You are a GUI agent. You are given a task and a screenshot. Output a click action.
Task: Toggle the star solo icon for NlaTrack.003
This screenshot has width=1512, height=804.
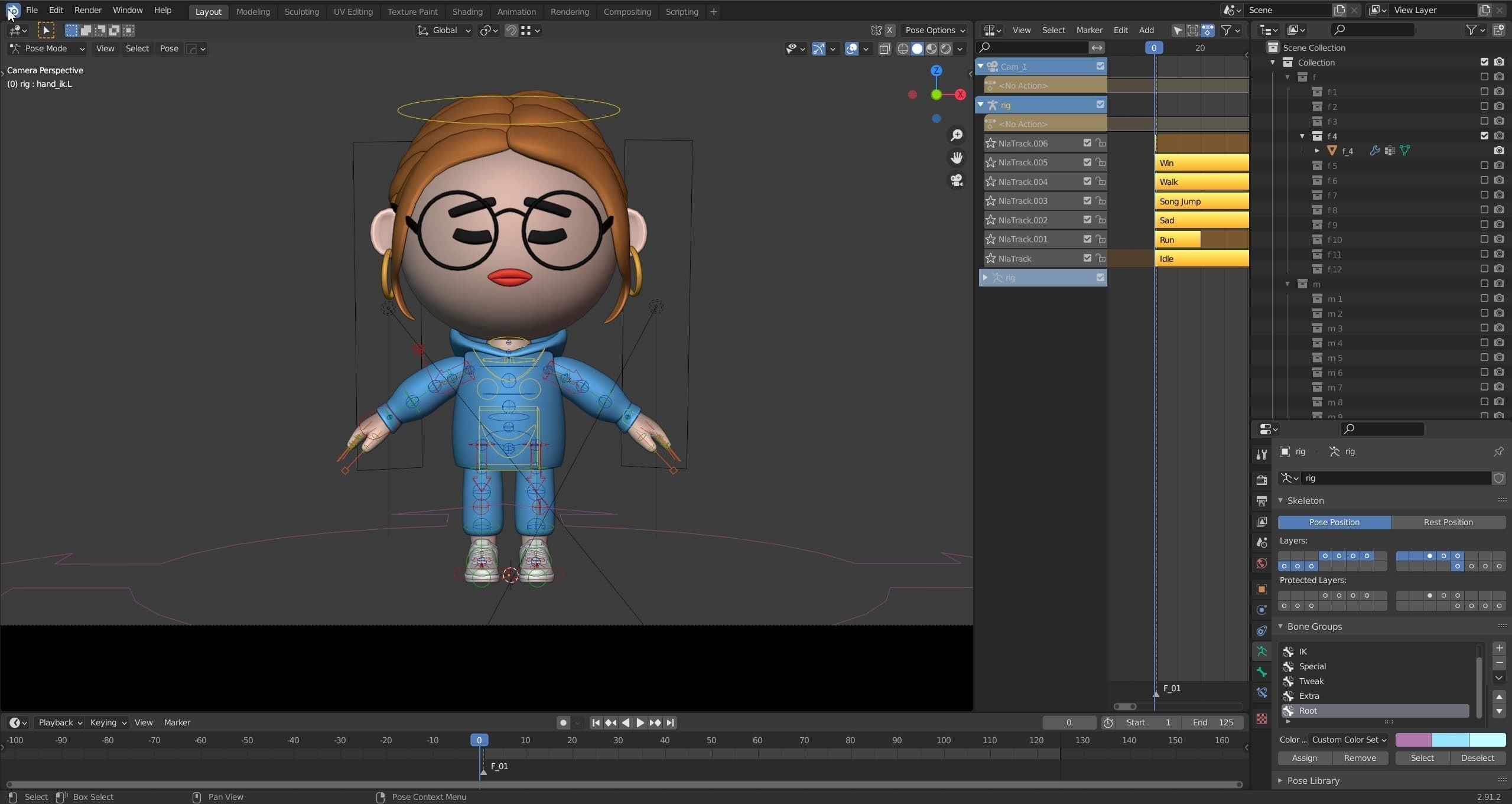click(x=990, y=201)
